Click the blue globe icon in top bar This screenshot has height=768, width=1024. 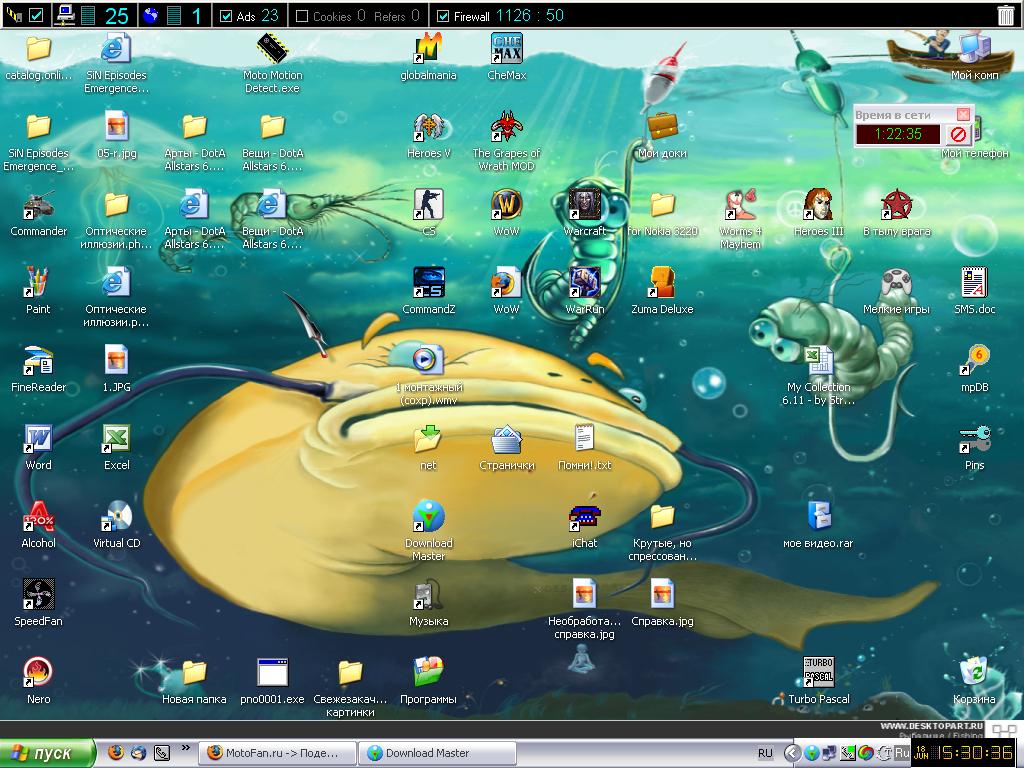pyautogui.click(x=151, y=15)
